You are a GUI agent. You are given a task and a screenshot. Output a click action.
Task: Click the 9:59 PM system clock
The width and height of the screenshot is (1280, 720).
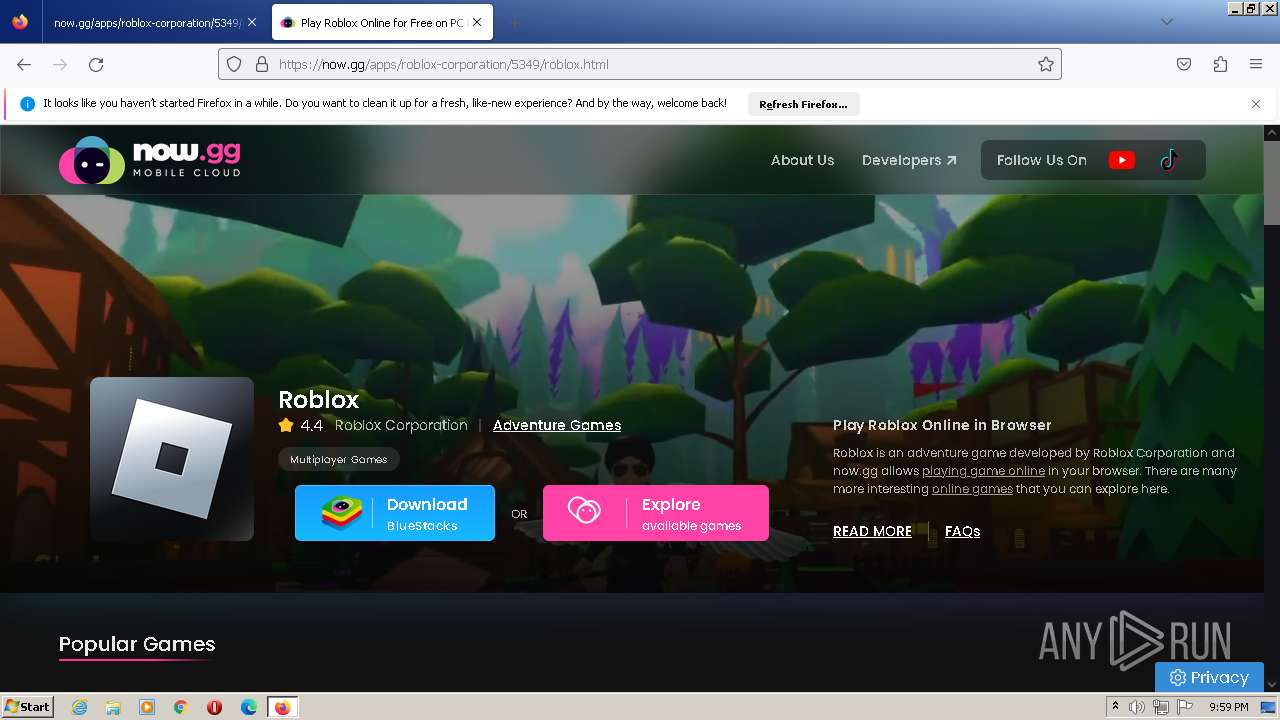click(1229, 707)
